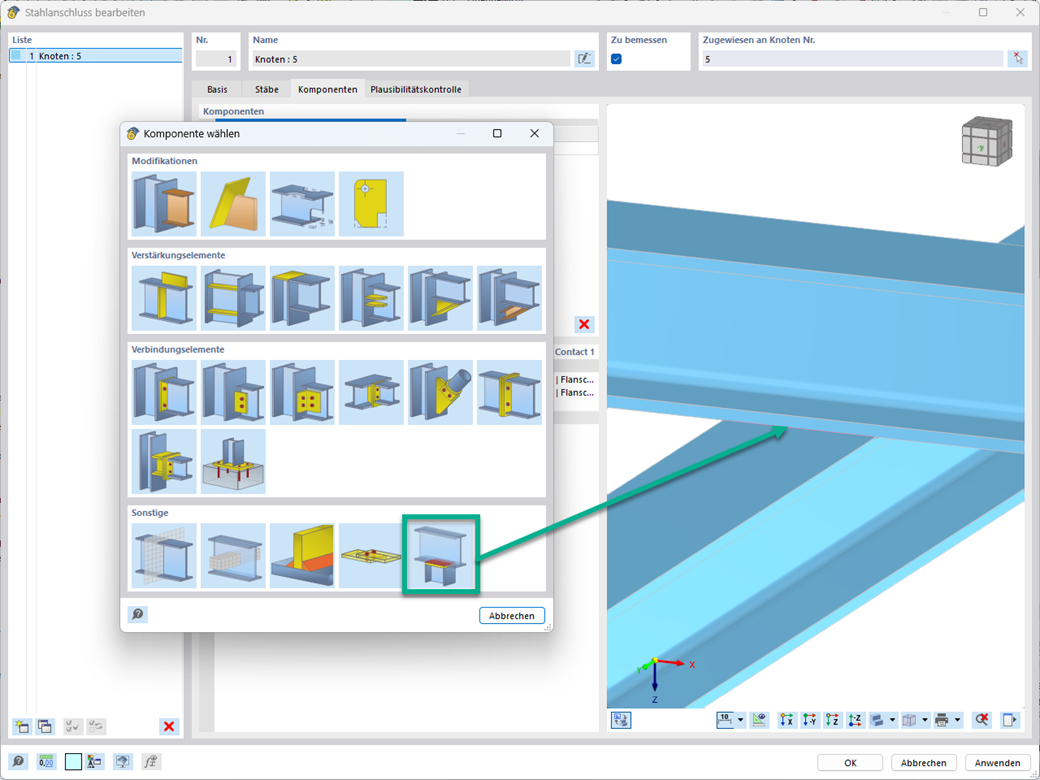This screenshot has width=1040, height=780.
Task: Choose the horizontal double stiffener reinforcement icon
Action: 233,298
